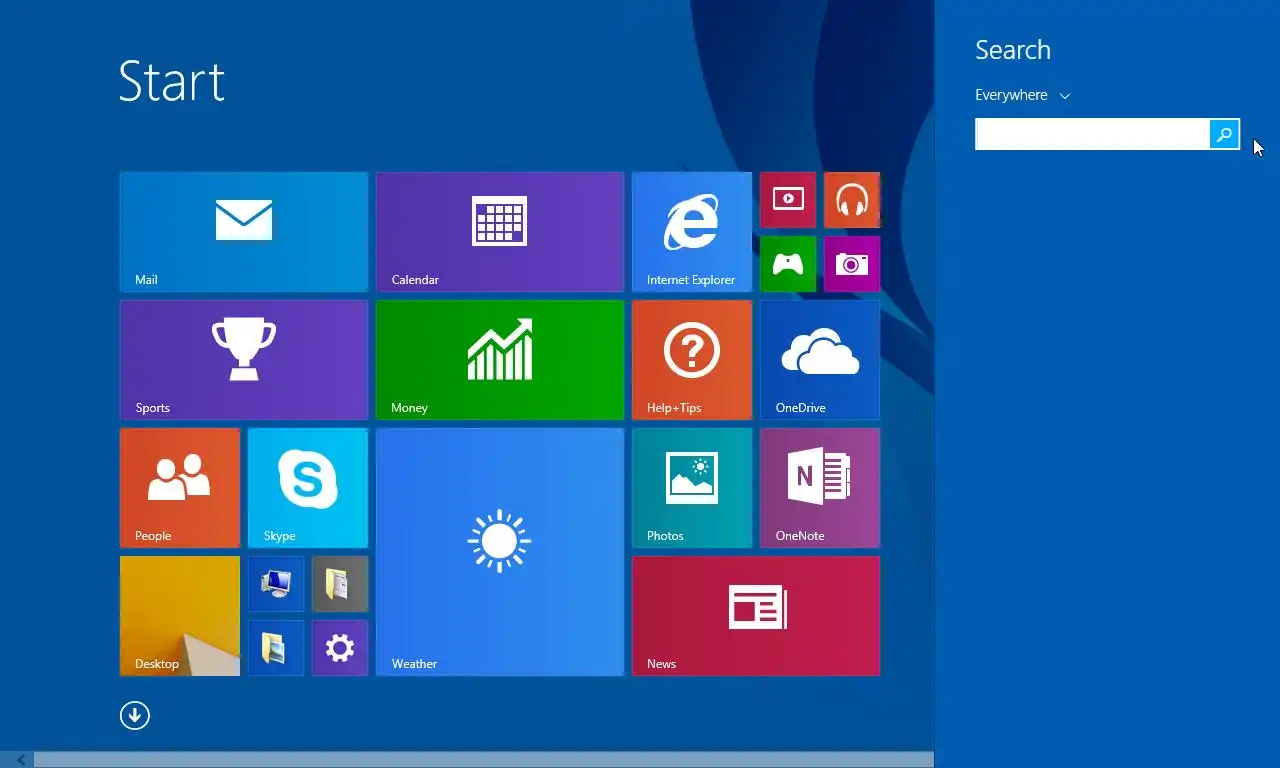Open the Calendar tile

pyautogui.click(x=500, y=232)
